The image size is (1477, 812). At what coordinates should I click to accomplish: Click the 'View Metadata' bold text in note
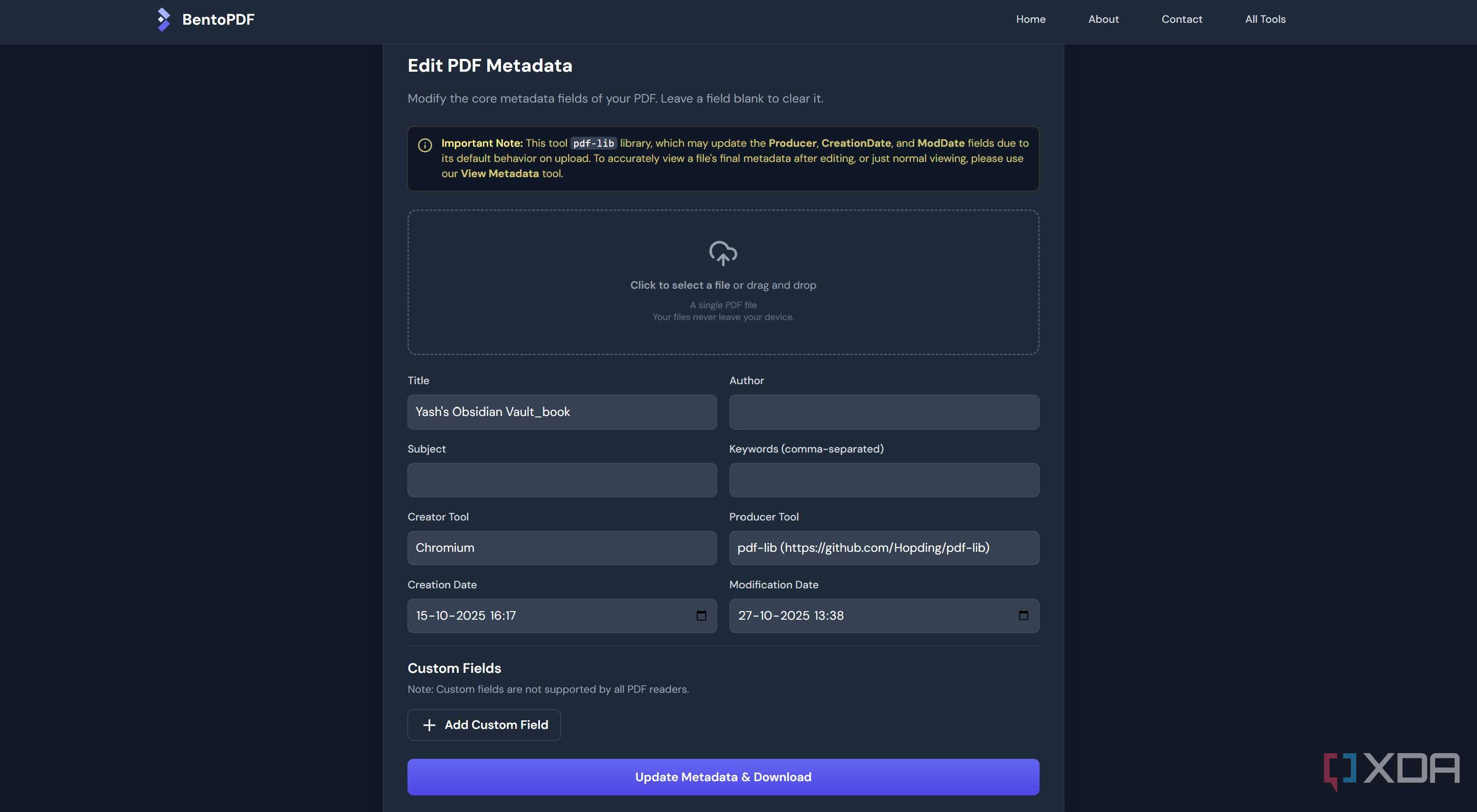(x=500, y=173)
